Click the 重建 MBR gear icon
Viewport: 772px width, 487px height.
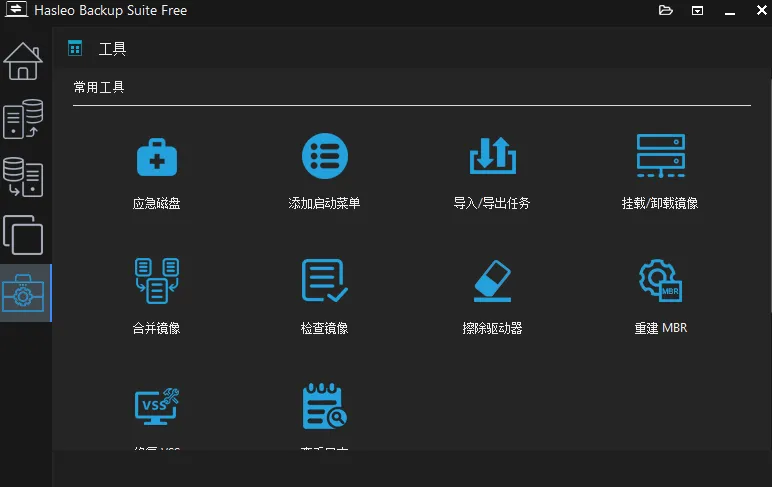(660, 280)
